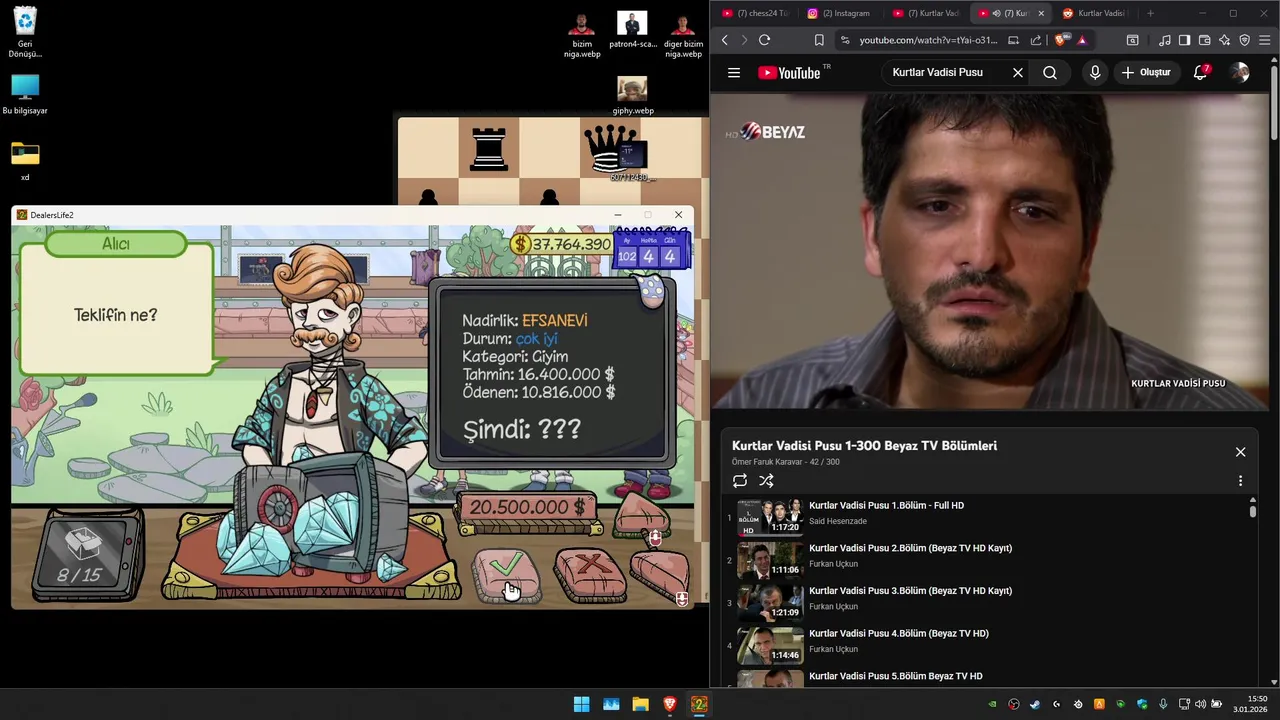Open the Brave VPN shield icon
Viewport: 1280px width, 720px height.
[x=1244, y=40]
